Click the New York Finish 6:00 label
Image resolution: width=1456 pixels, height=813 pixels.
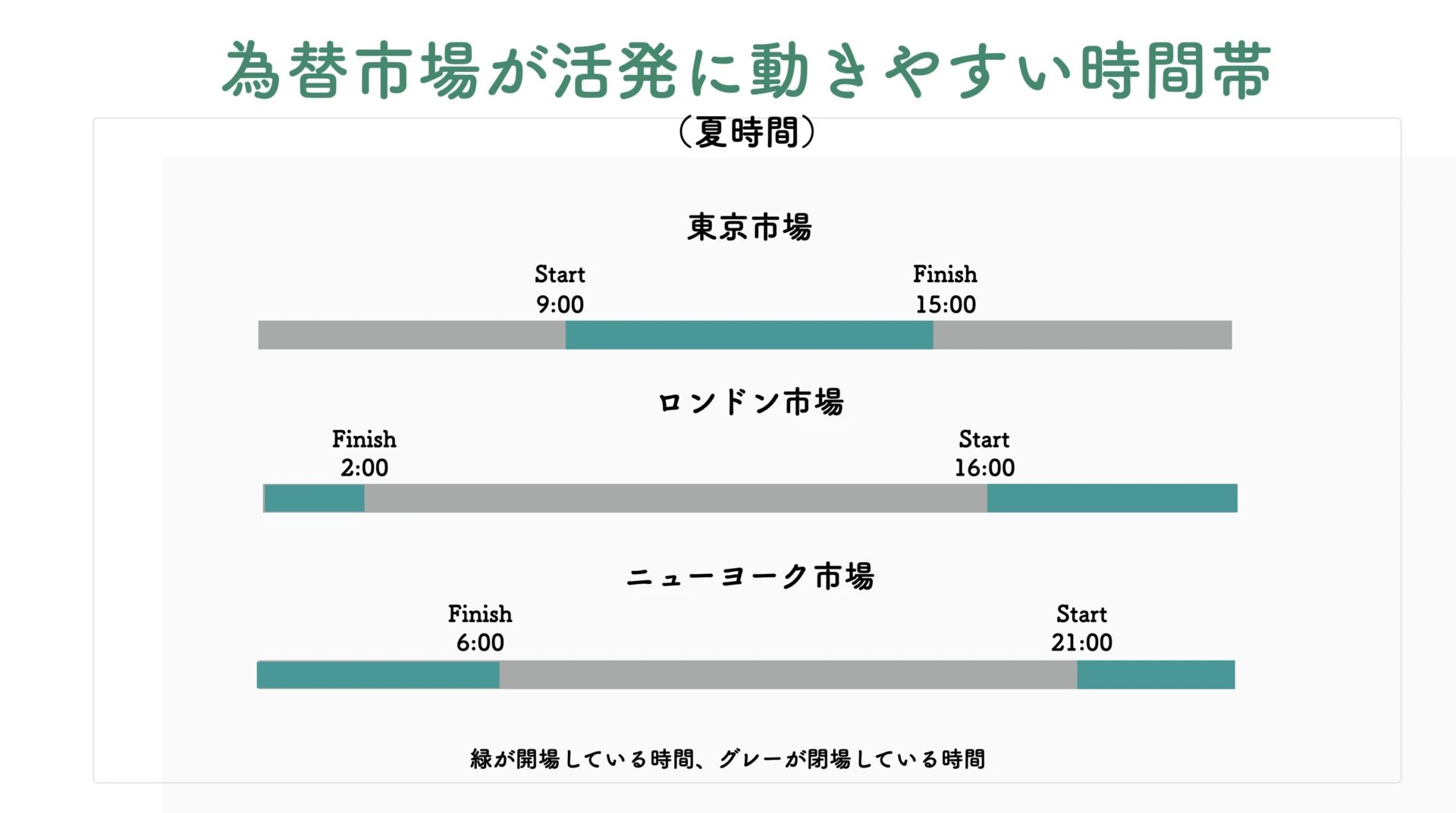click(x=480, y=628)
